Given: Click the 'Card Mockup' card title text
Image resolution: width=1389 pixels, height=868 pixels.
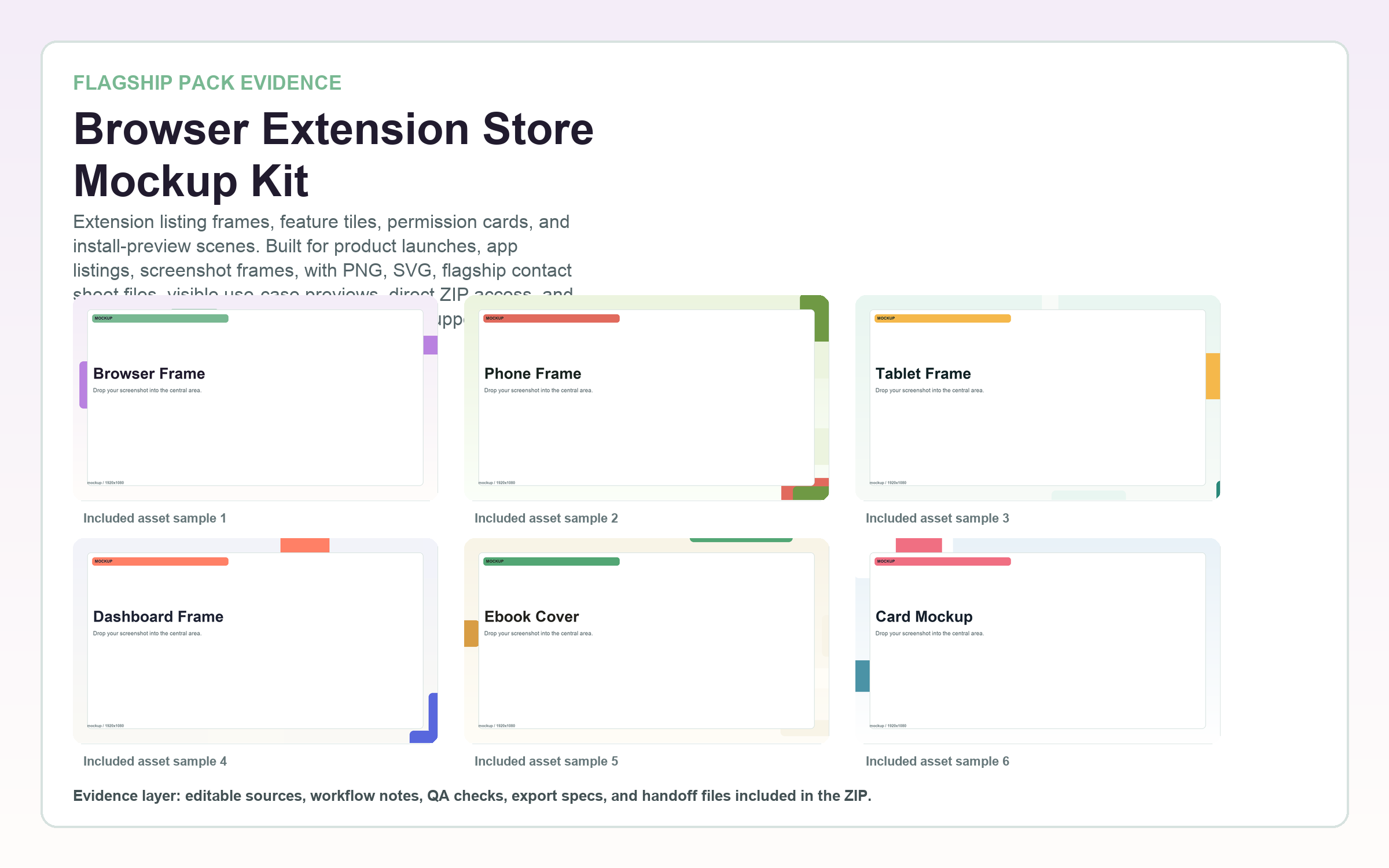Looking at the screenshot, I should point(924,617).
